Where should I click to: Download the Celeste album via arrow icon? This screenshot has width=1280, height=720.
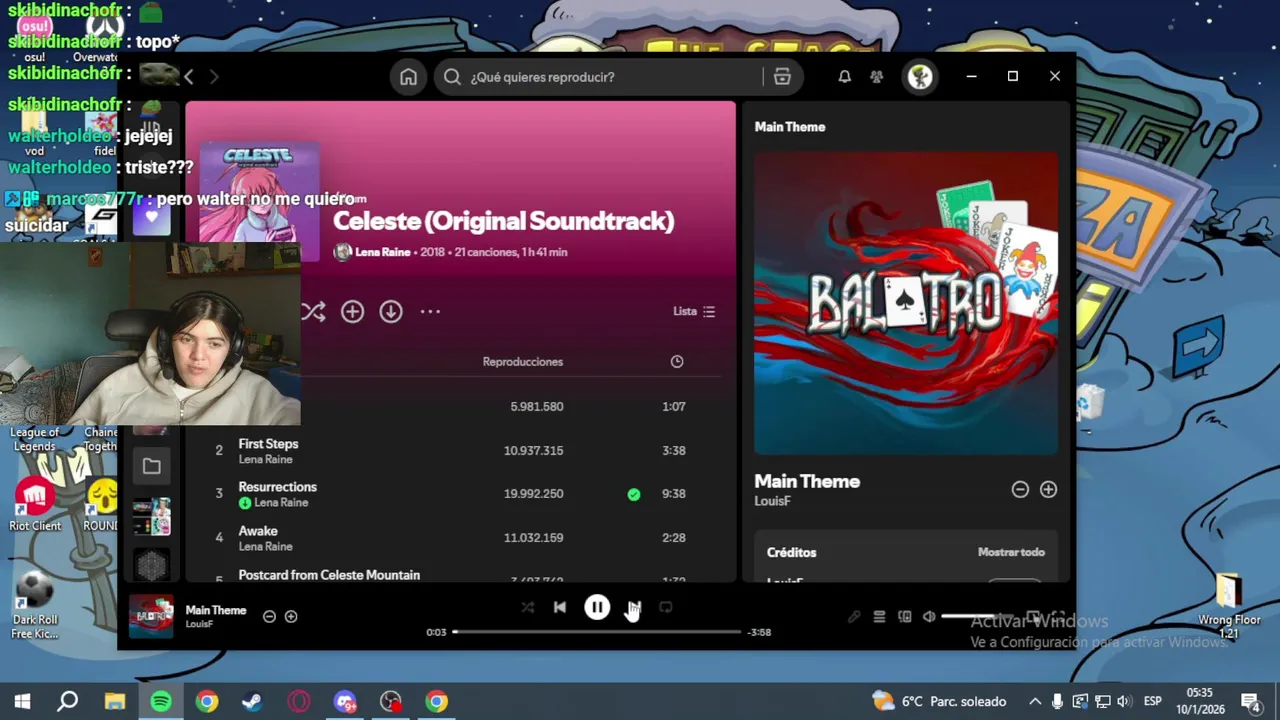pos(391,312)
